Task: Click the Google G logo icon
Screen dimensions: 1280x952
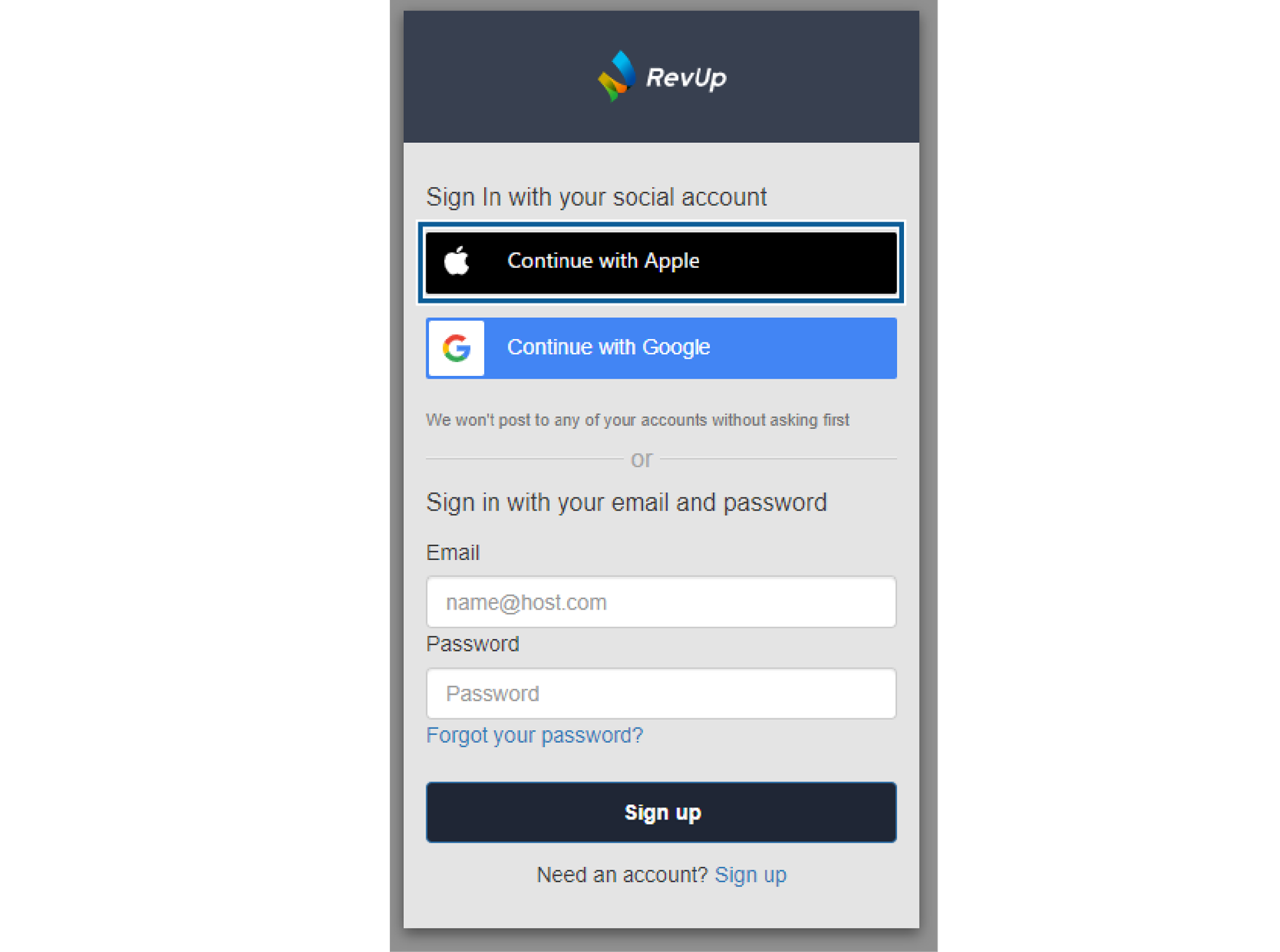Action: click(x=456, y=347)
